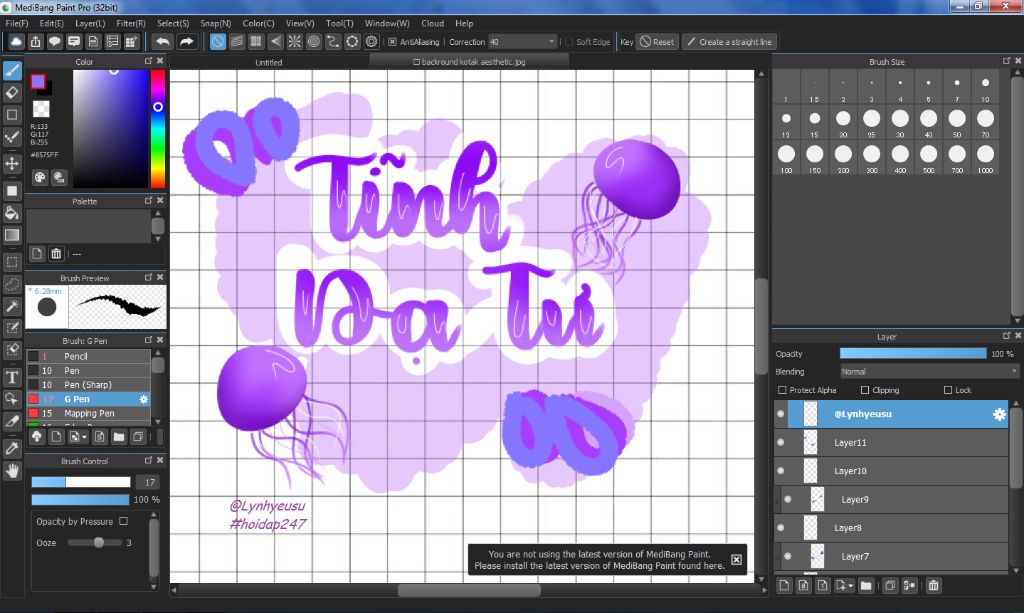Open @Lynhyeusu layer settings gear
Image resolution: width=1024 pixels, height=613 pixels.
999,415
